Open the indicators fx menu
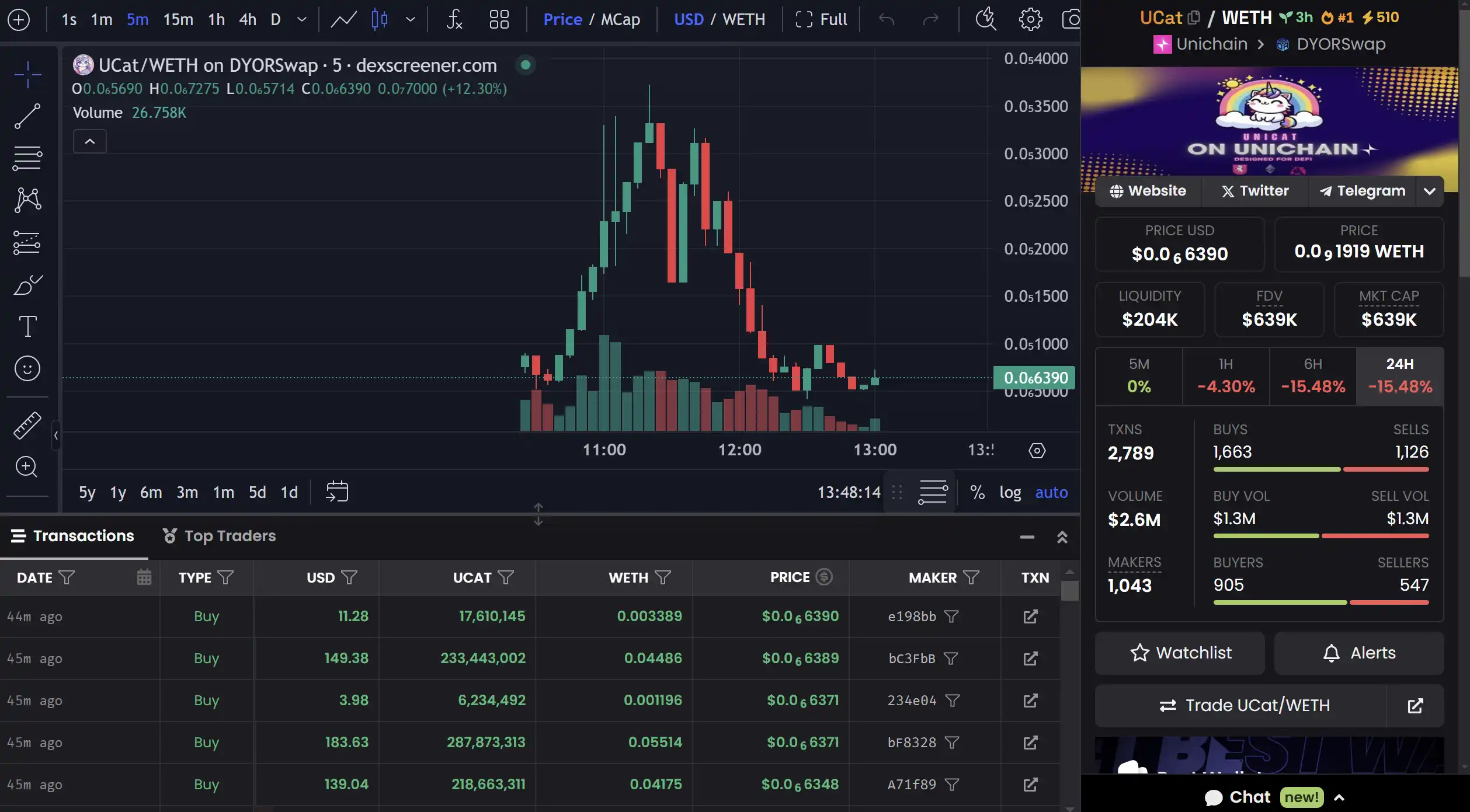1470x812 pixels. point(454,19)
